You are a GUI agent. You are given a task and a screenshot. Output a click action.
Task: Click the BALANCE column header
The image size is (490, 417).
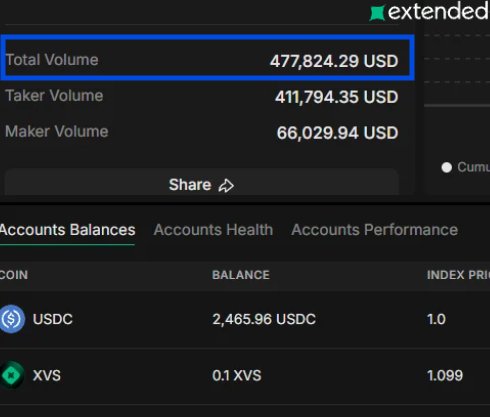pos(241,275)
